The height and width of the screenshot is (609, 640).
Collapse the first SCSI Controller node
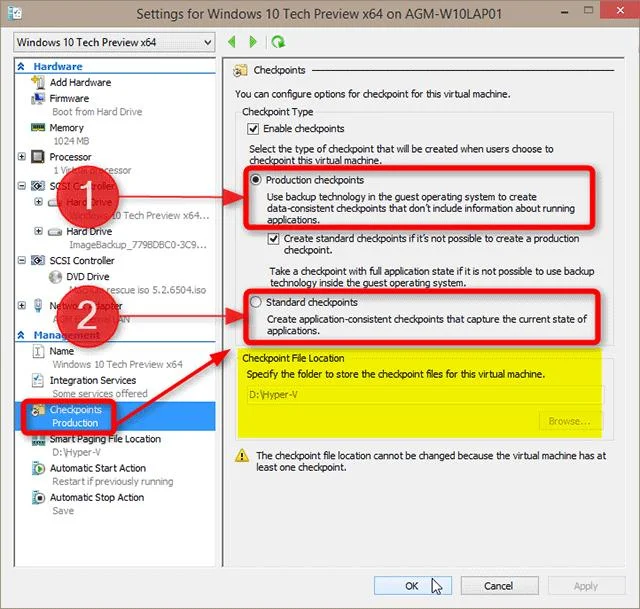[x=22, y=186]
